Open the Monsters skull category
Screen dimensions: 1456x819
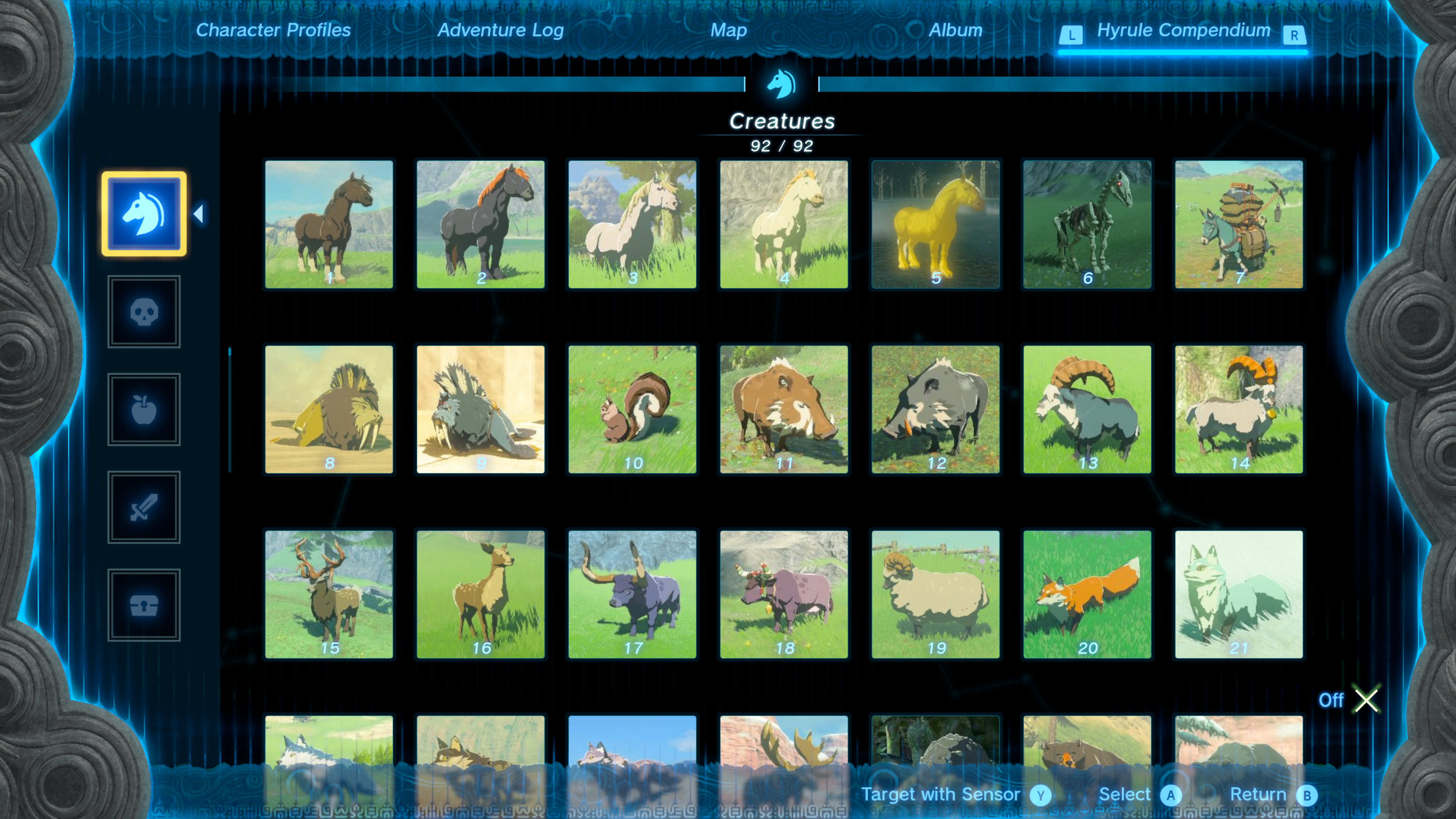pos(144,311)
